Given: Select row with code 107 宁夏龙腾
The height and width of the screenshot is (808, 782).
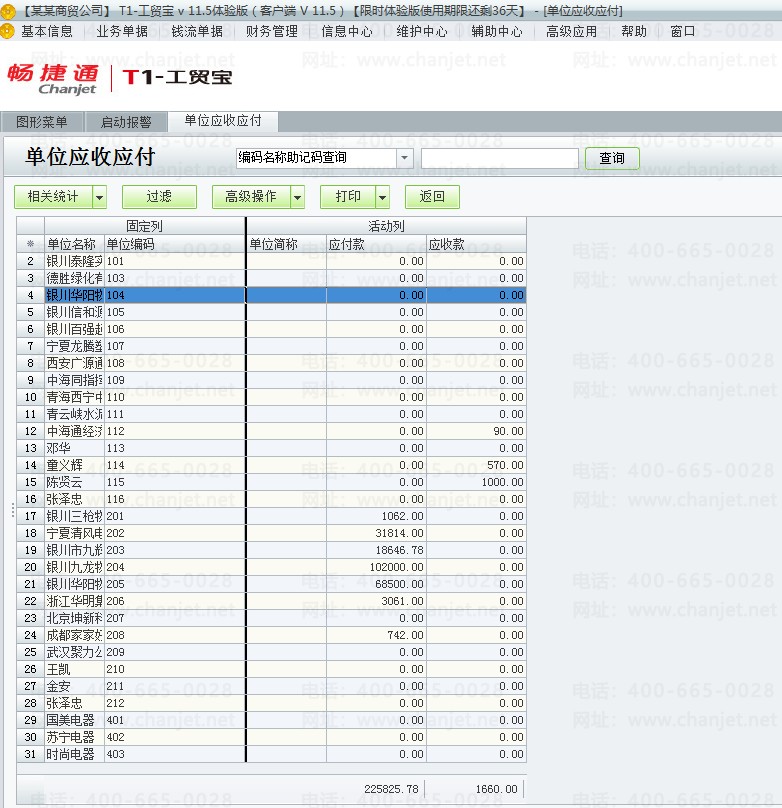Looking at the screenshot, I should (271, 346).
